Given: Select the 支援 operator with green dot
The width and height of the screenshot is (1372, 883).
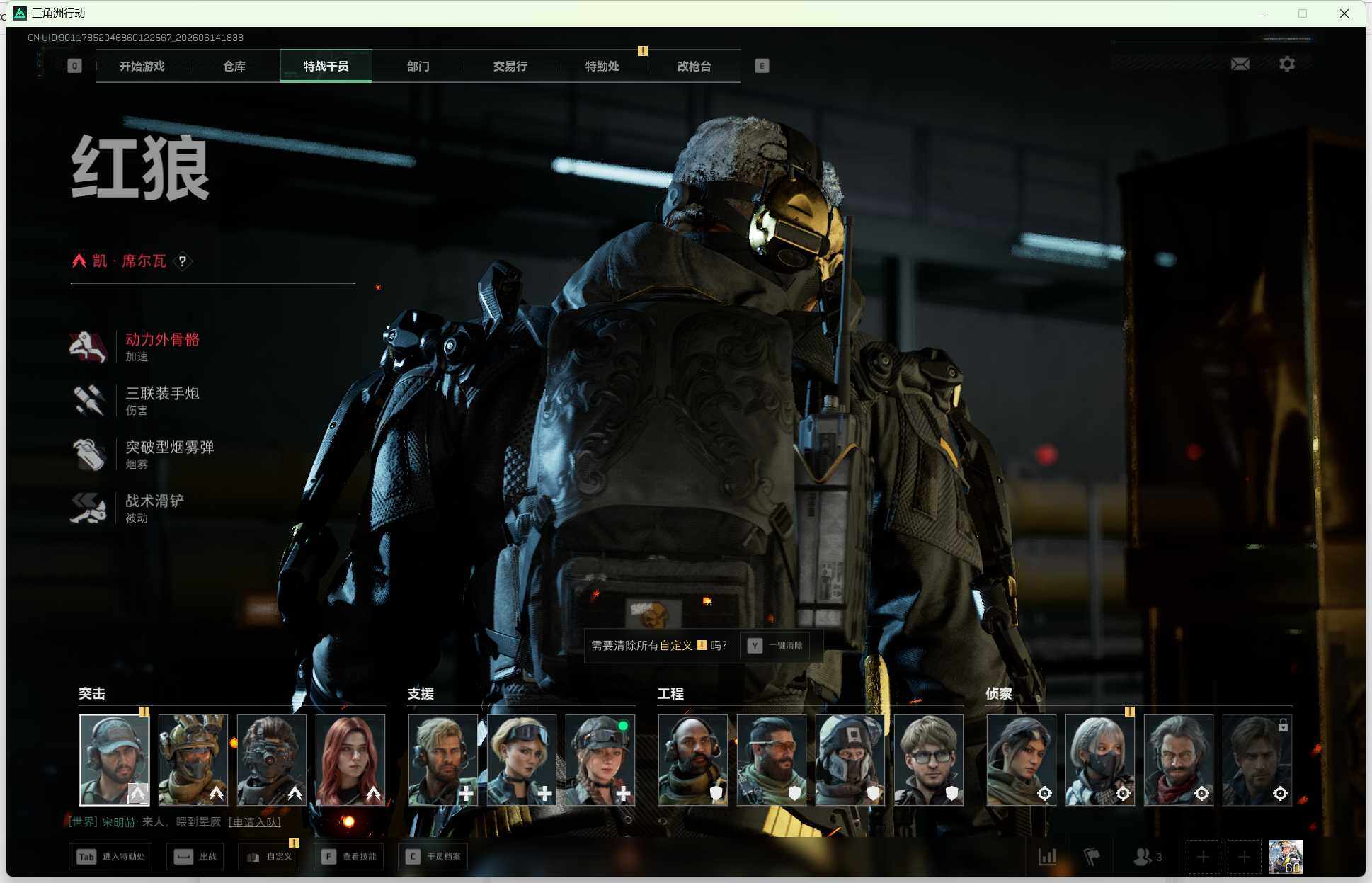Looking at the screenshot, I should pyautogui.click(x=600, y=760).
